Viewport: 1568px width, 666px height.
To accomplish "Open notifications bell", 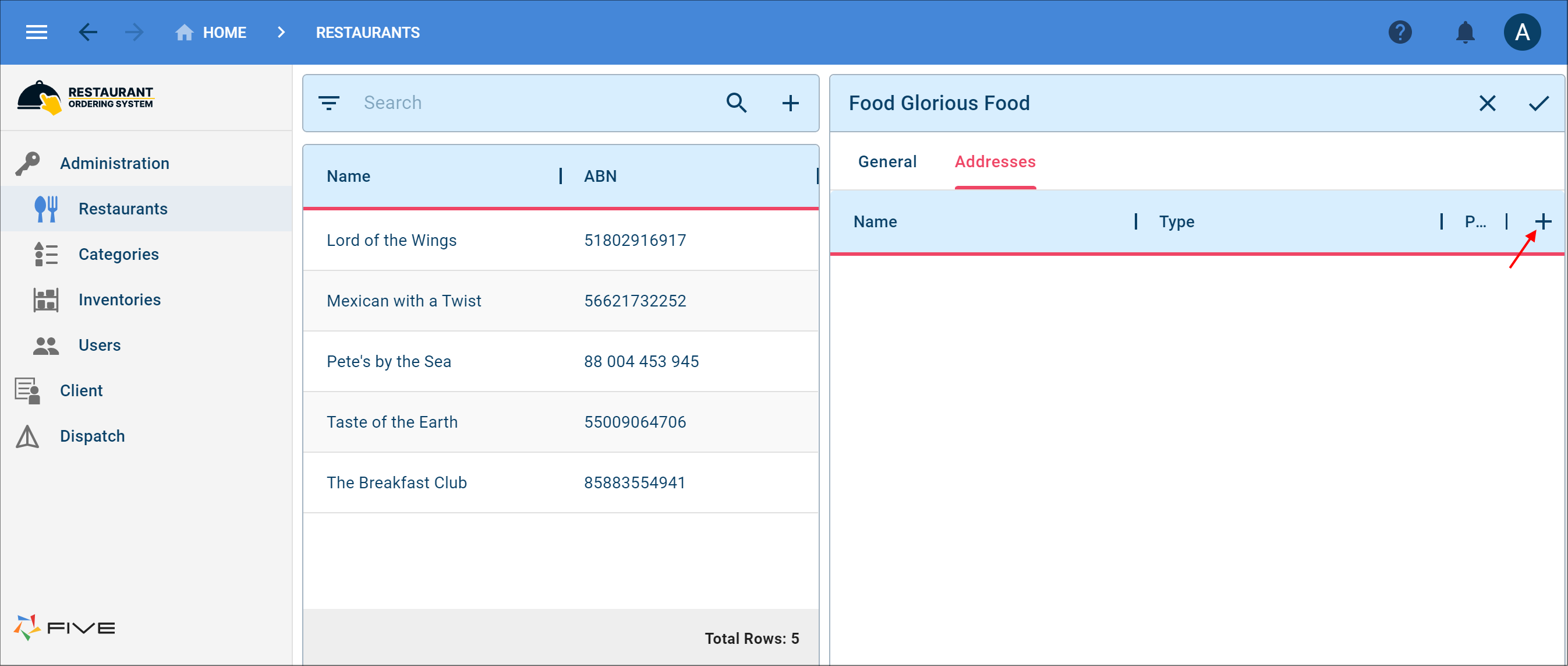I will (1465, 32).
